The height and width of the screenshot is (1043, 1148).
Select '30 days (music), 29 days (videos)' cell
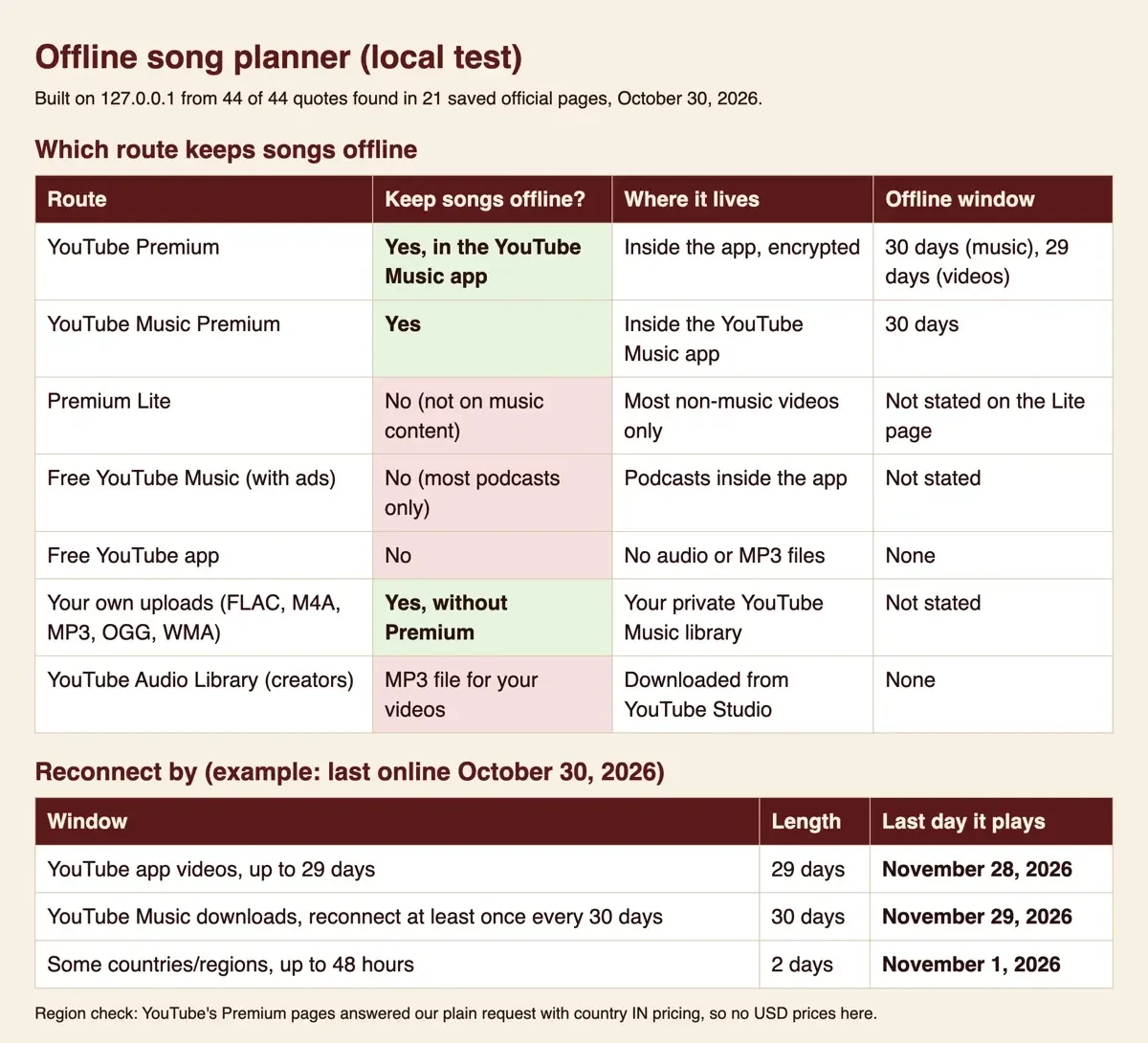click(x=993, y=261)
